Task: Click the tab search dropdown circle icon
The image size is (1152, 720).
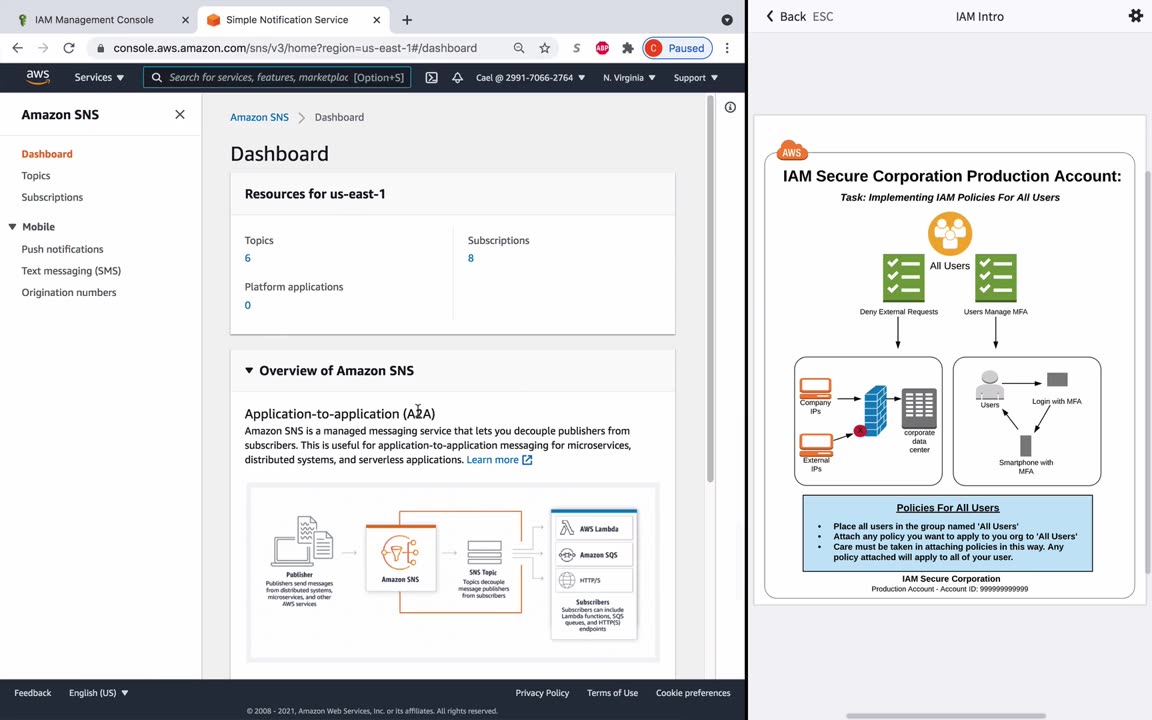Action: [727, 20]
